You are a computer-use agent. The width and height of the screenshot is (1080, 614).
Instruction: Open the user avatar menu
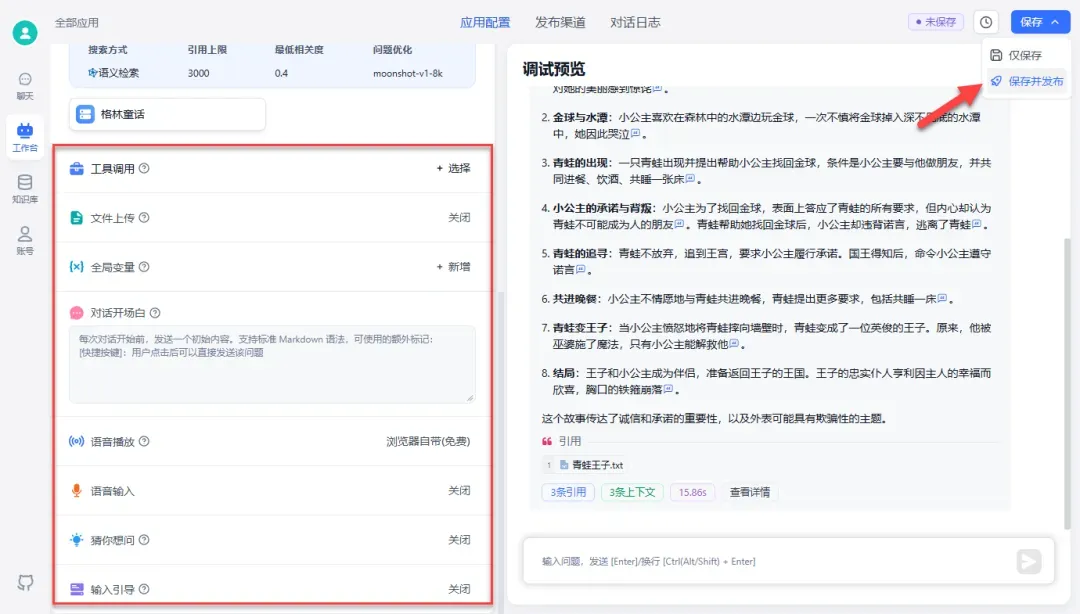(x=25, y=32)
